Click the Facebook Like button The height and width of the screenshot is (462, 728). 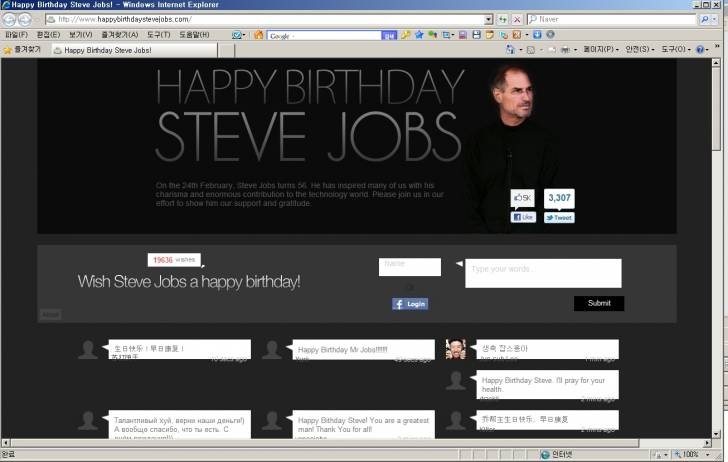[523, 217]
